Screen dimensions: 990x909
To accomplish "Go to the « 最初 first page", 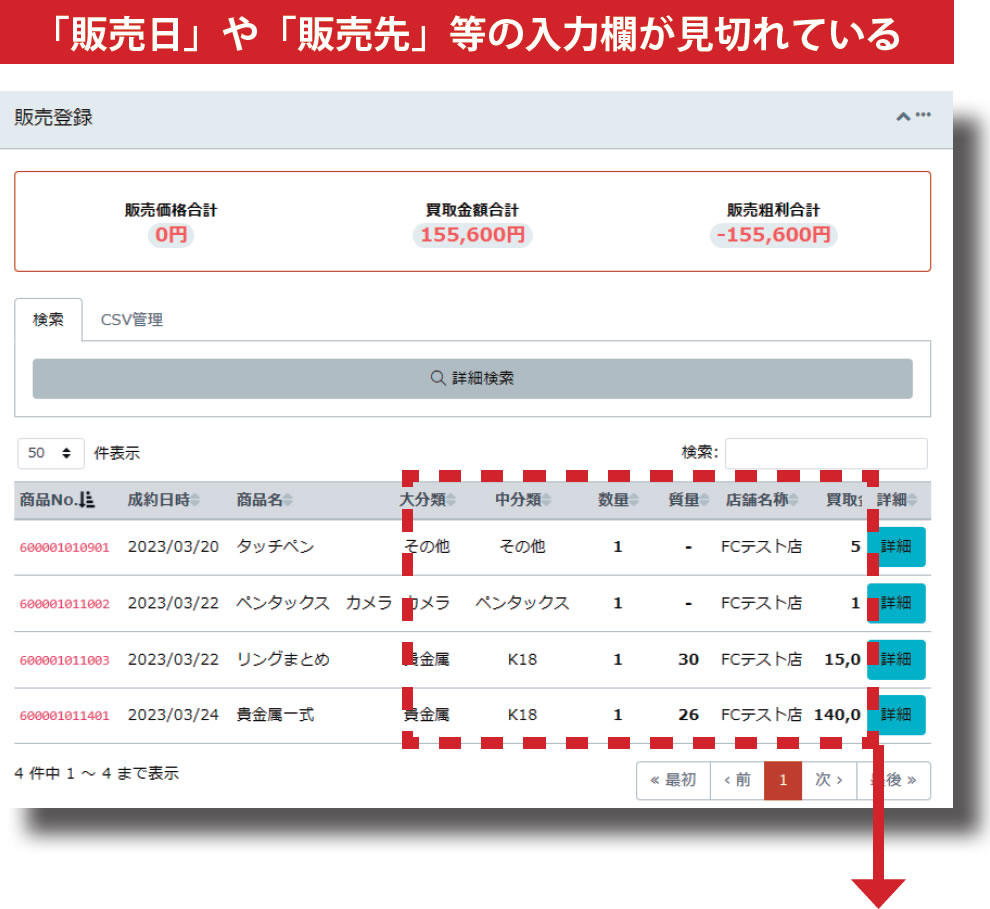I will pos(673,780).
